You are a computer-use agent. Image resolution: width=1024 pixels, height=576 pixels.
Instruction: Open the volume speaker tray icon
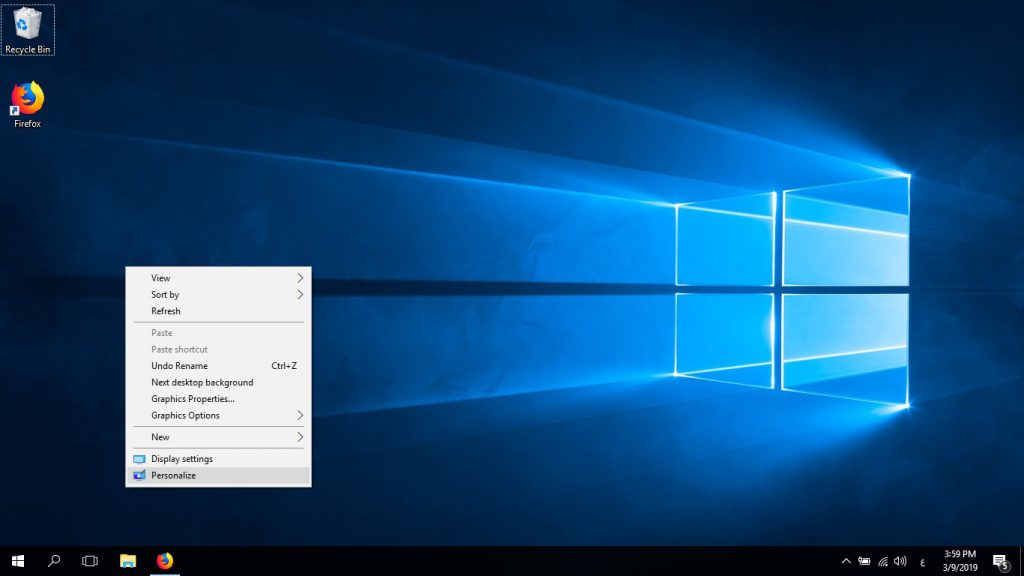[901, 561]
